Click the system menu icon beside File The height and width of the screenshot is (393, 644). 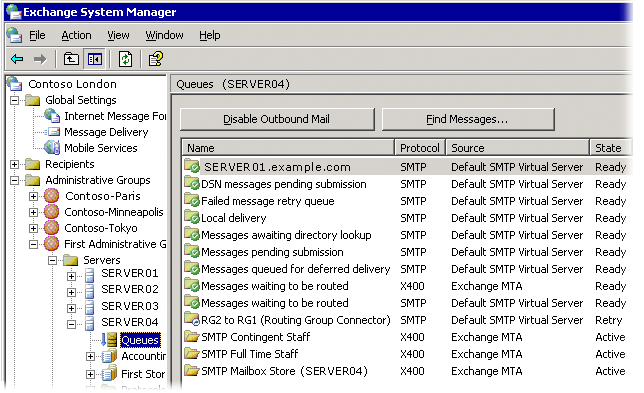pos(14,35)
